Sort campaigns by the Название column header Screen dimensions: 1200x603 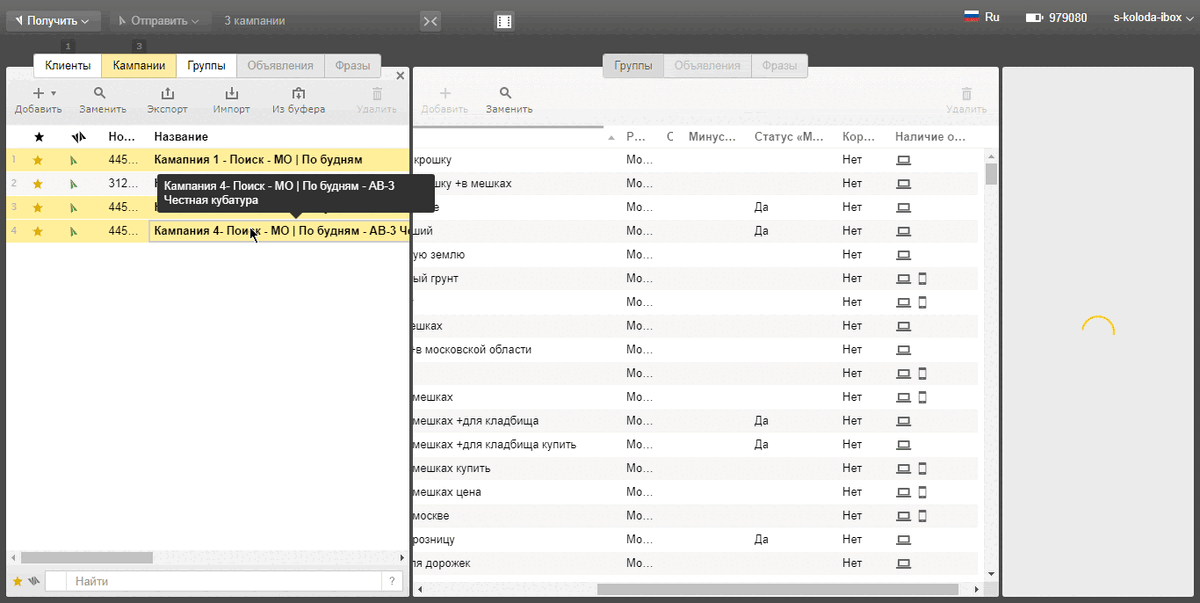pos(181,136)
